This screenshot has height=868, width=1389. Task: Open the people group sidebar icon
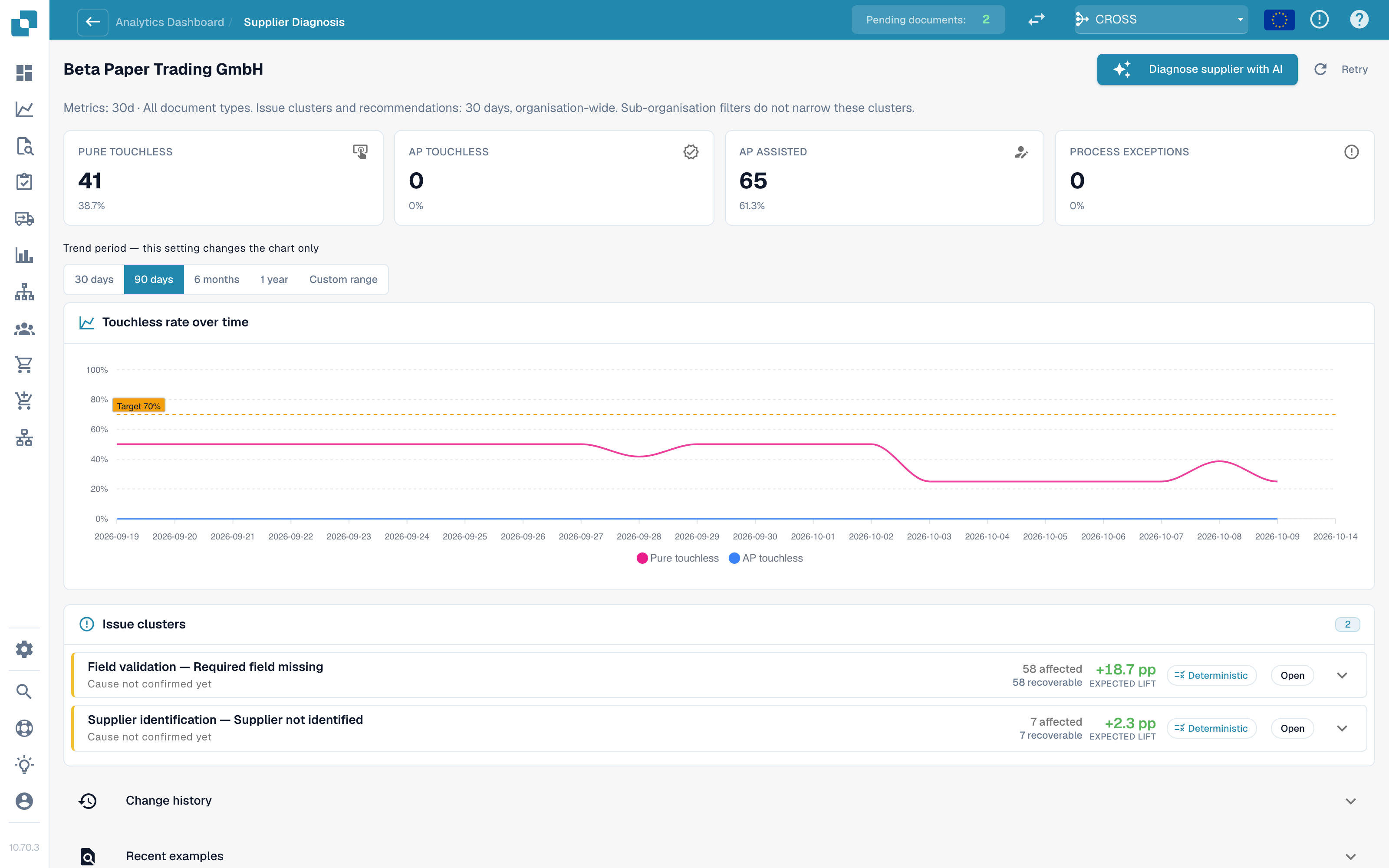click(x=24, y=329)
